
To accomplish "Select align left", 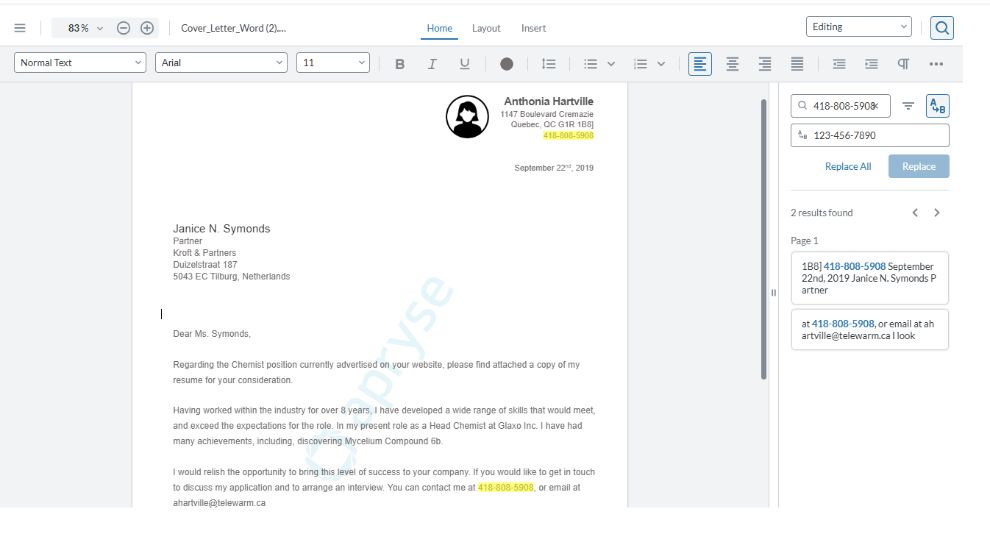I will (700, 64).
